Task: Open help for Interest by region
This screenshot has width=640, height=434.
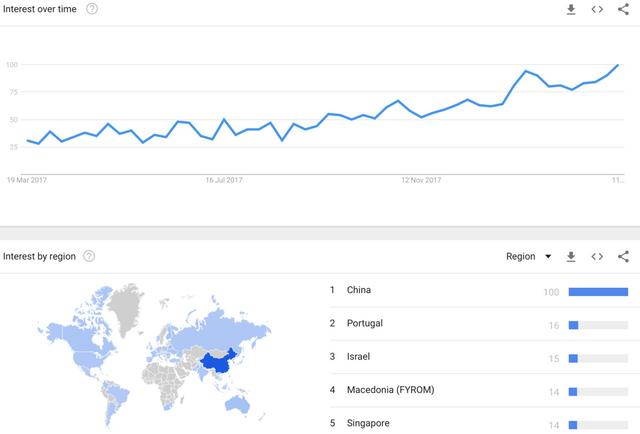Action: [x=89, y=256]
